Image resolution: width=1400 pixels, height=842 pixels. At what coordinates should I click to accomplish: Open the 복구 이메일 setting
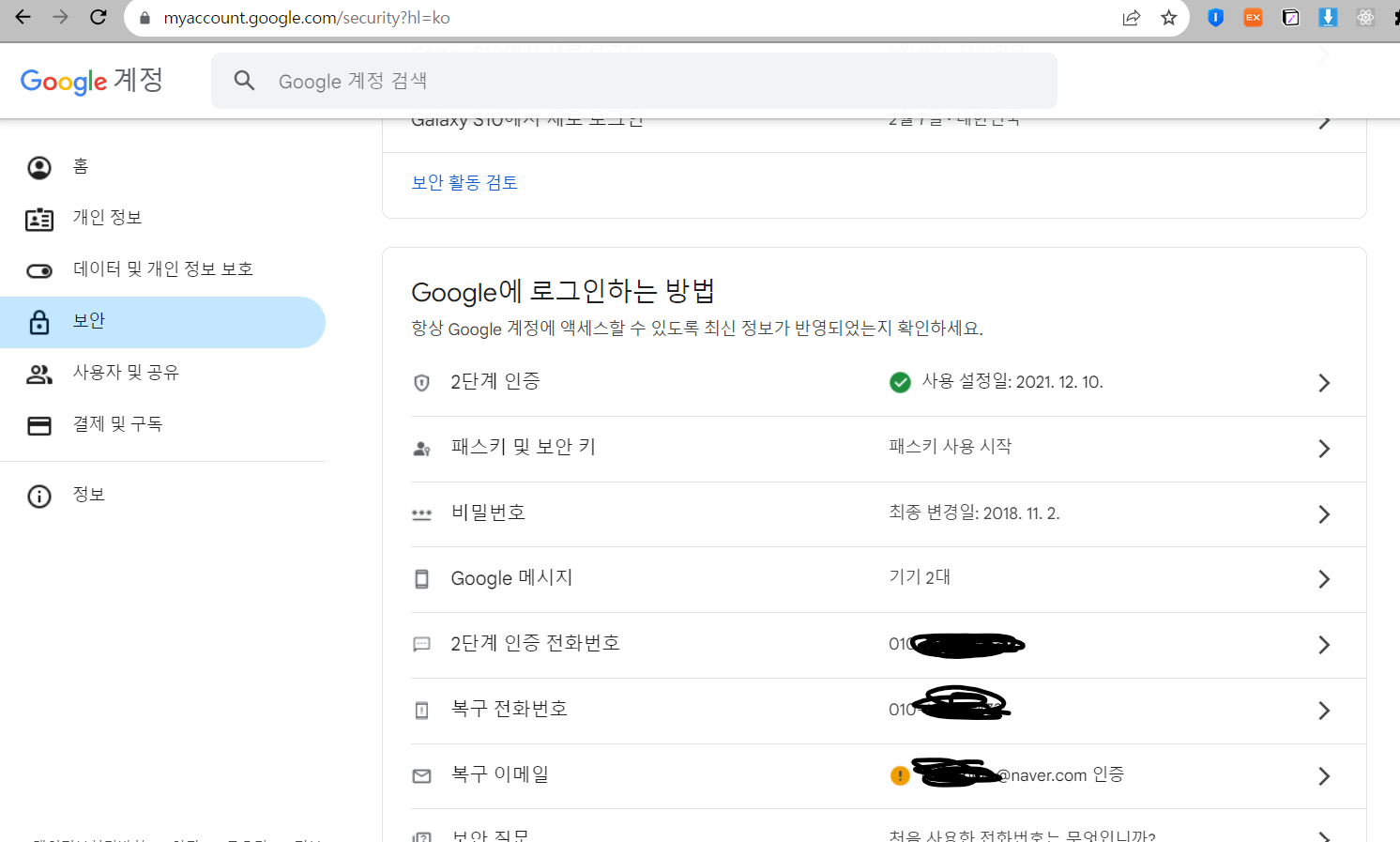click(x=888, y=776)
